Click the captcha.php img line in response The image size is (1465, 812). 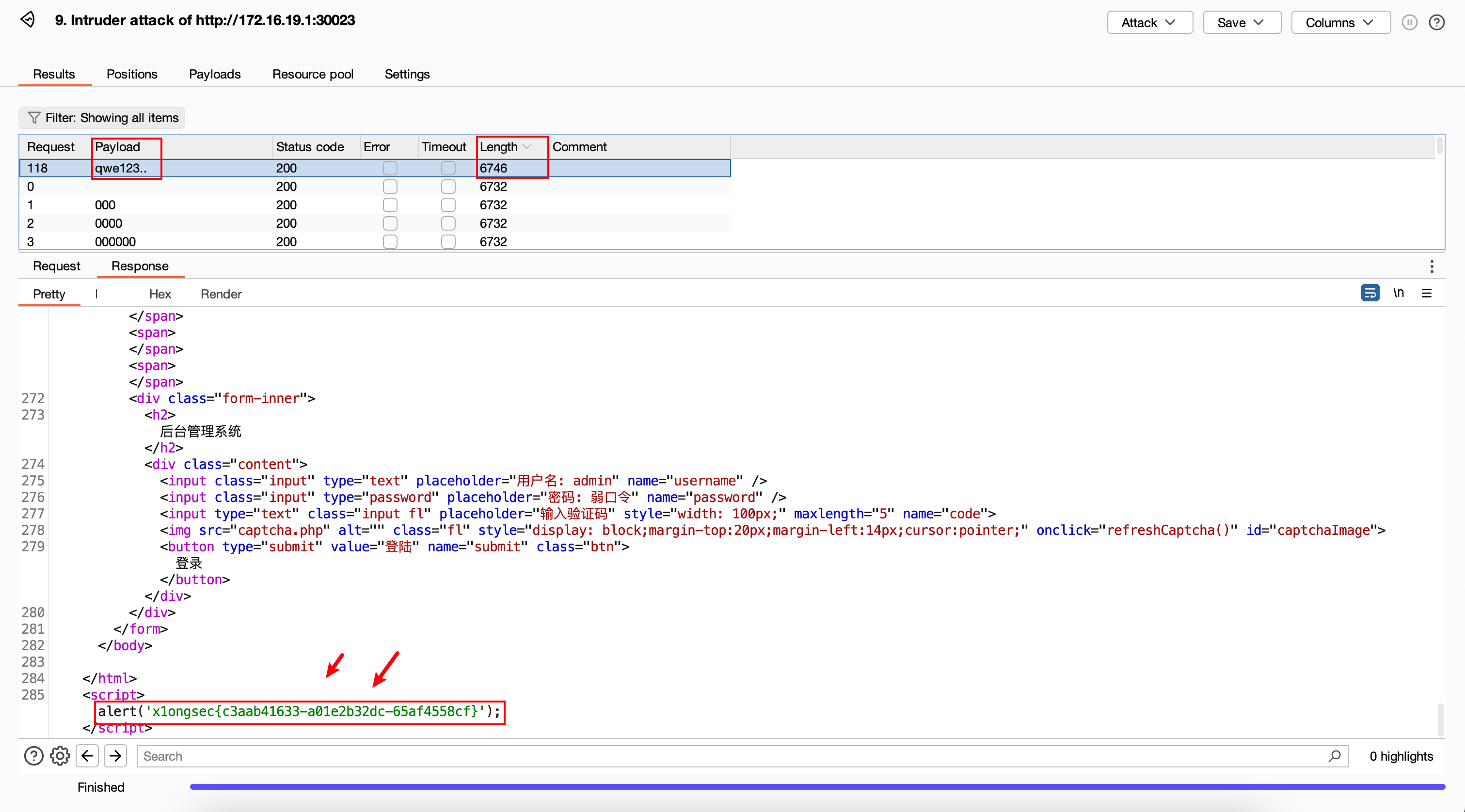click(772, 530)
